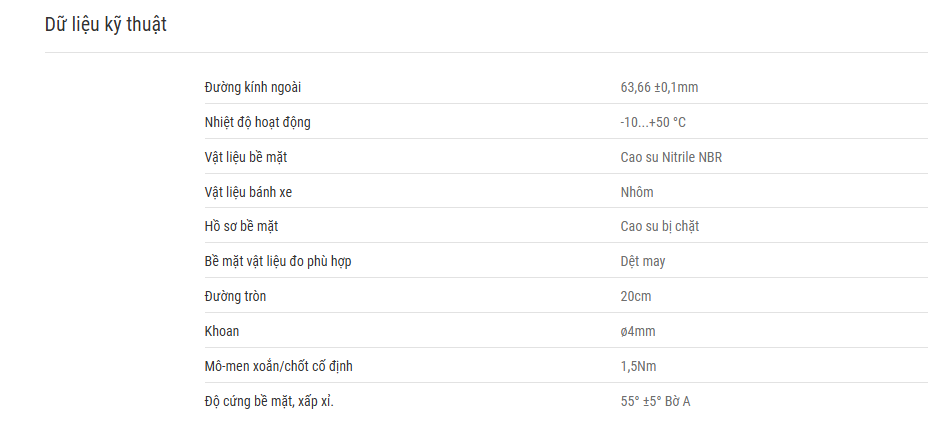Click the '55° ±5° Bờ A' hardness value
This screenshot has width=928, height=440.
(x=656, y=402)
